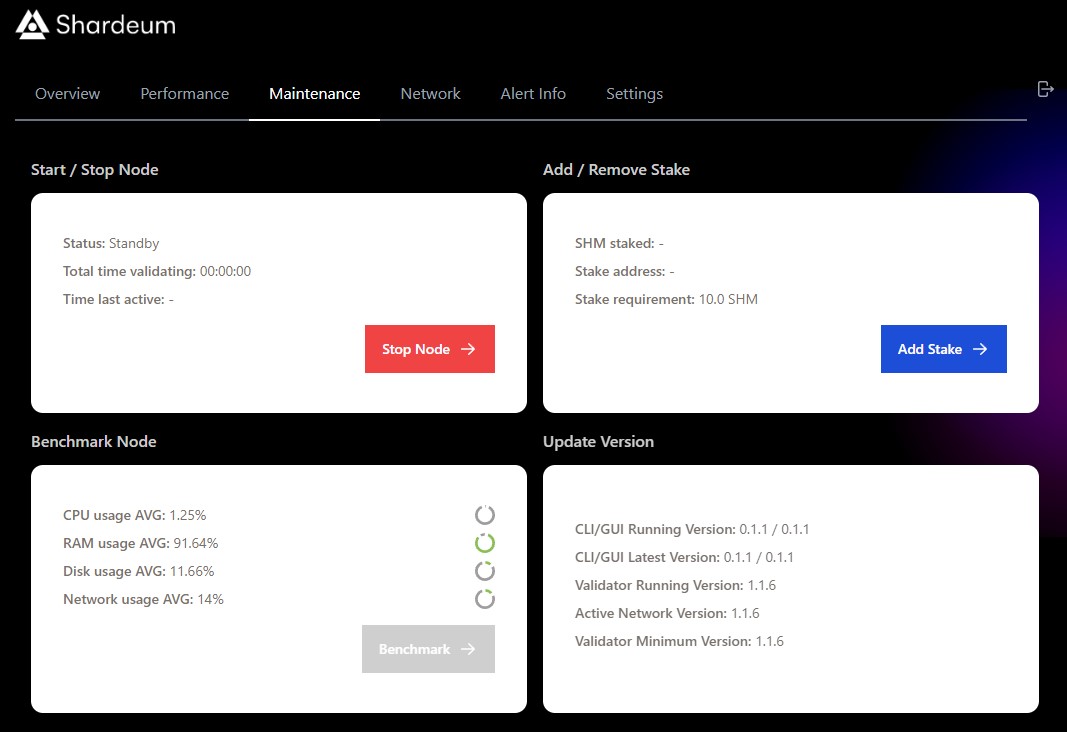1067x732 pixels.
Task: Click the Status: Standby text
Action: [111, 244]
